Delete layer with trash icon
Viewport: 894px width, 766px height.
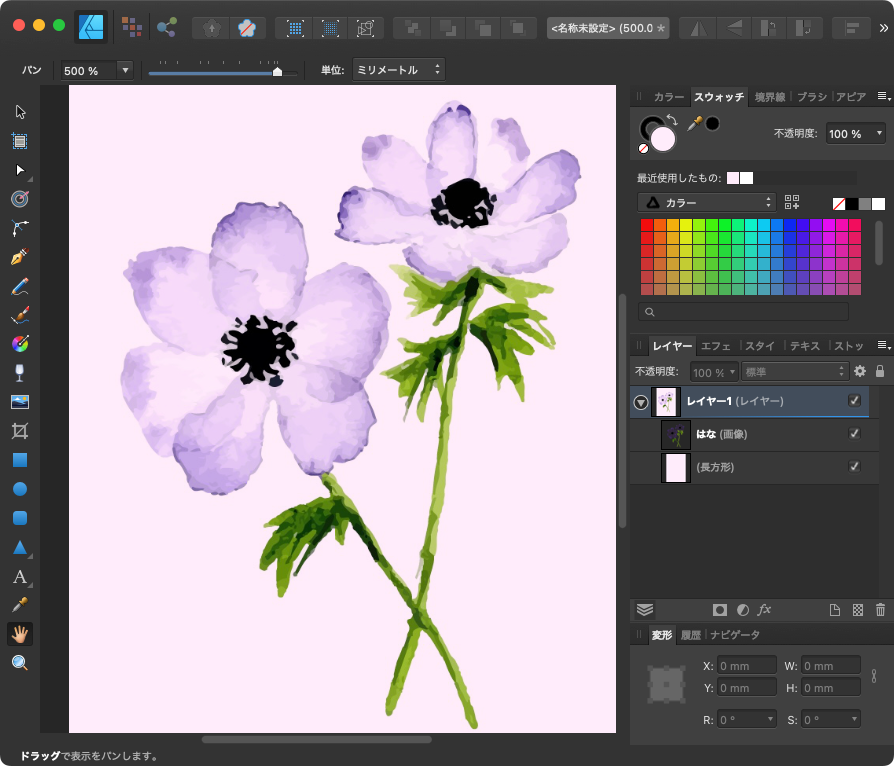(880, 609)
